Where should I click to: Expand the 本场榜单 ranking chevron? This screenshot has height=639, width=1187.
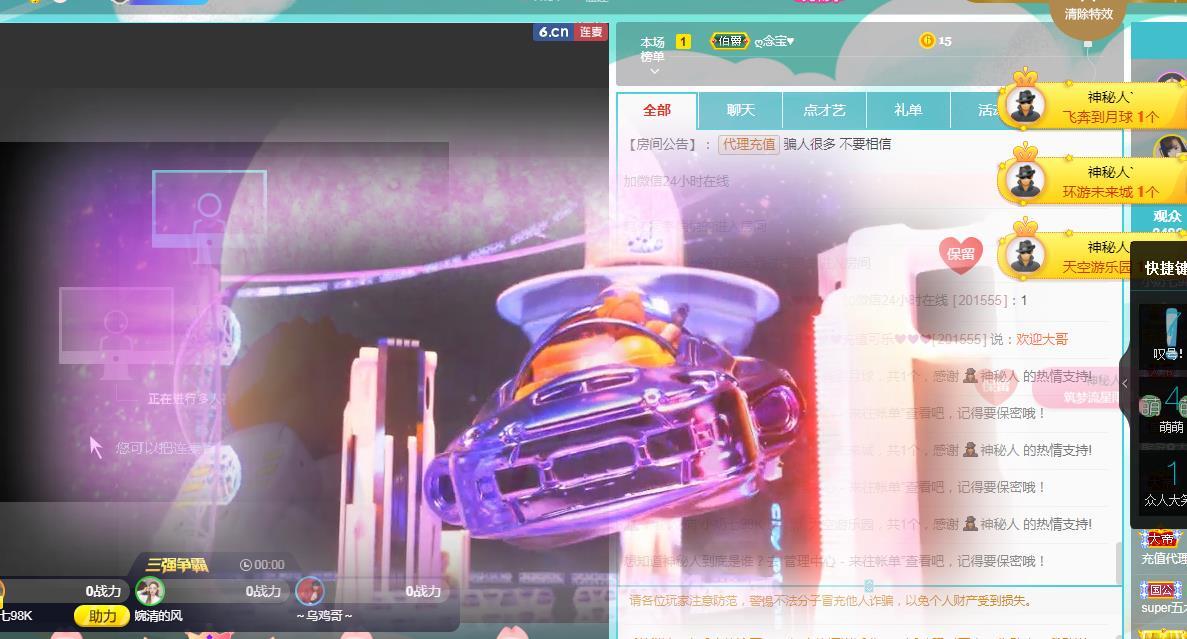click(654, 71)
